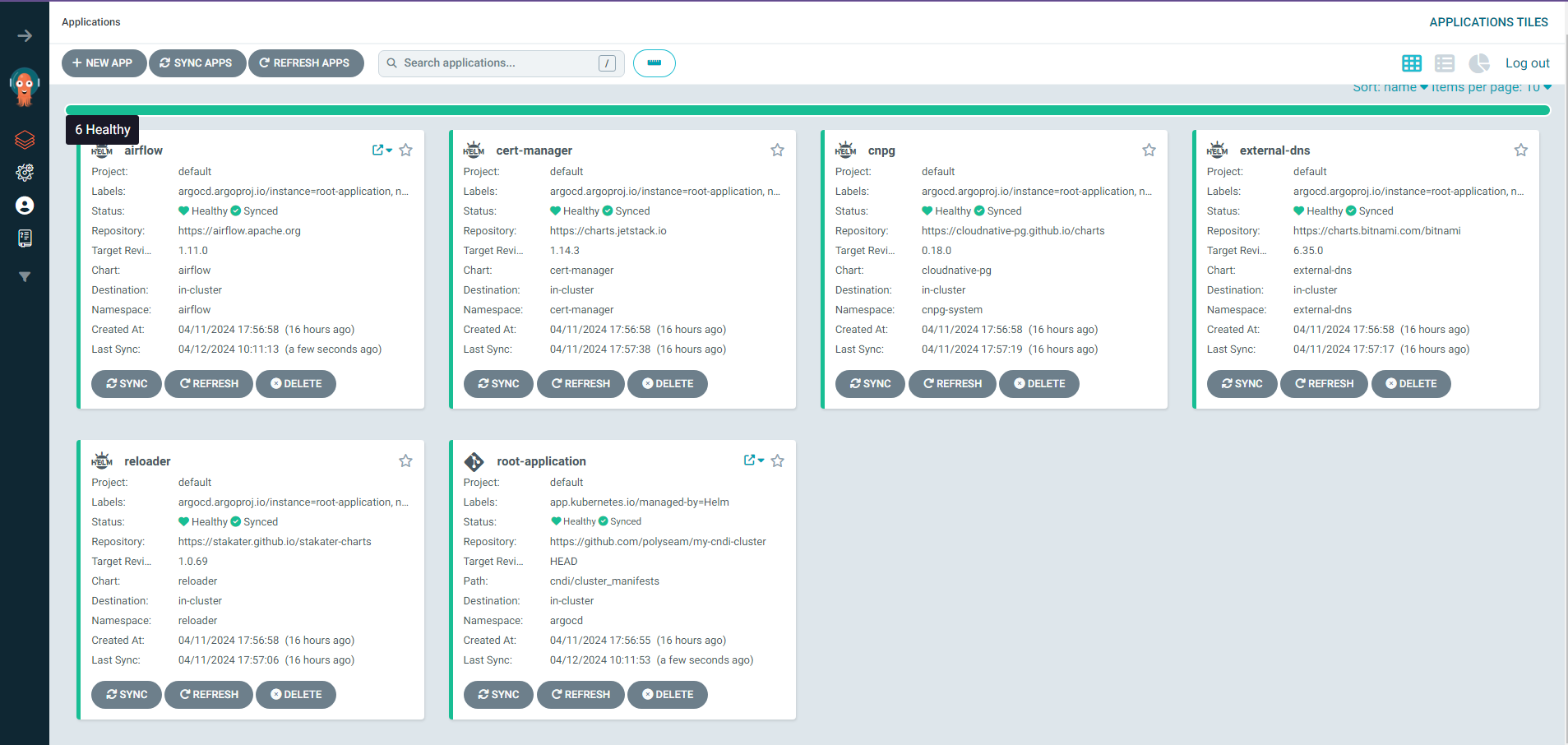
Task: Click the REFRESH APPS button
Action: (x=306, y=63)
